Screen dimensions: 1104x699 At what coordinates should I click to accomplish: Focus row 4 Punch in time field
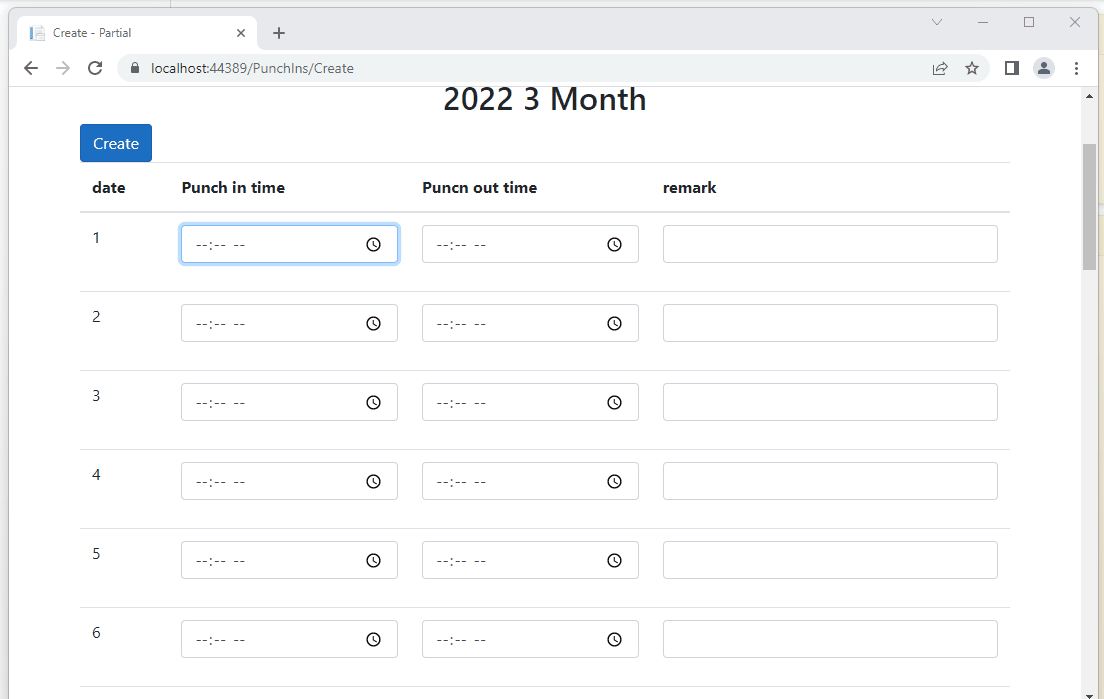pyautogui.click(x=289, y=481)
